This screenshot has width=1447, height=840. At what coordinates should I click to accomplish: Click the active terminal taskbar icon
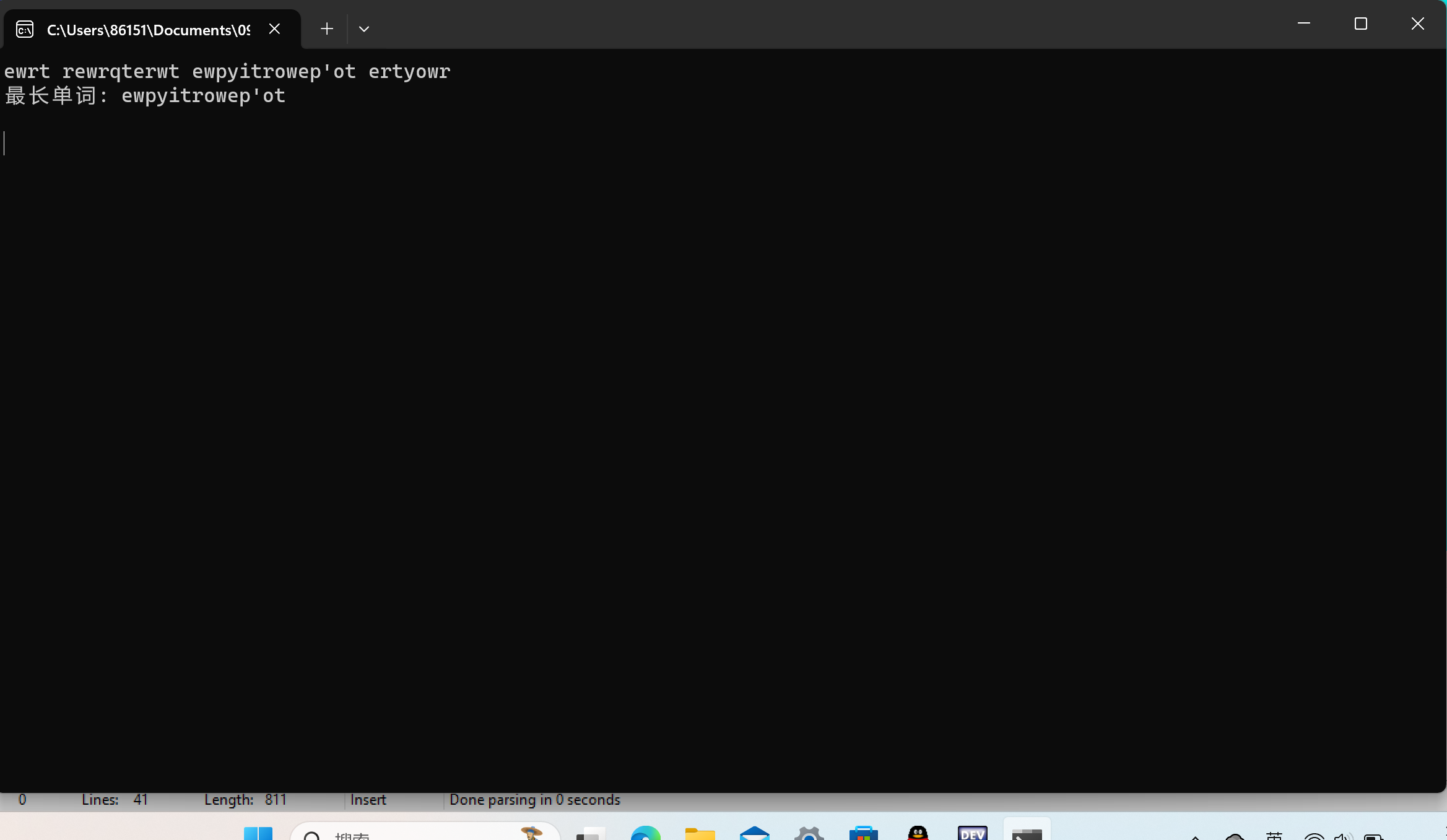tap(1027, 833)
